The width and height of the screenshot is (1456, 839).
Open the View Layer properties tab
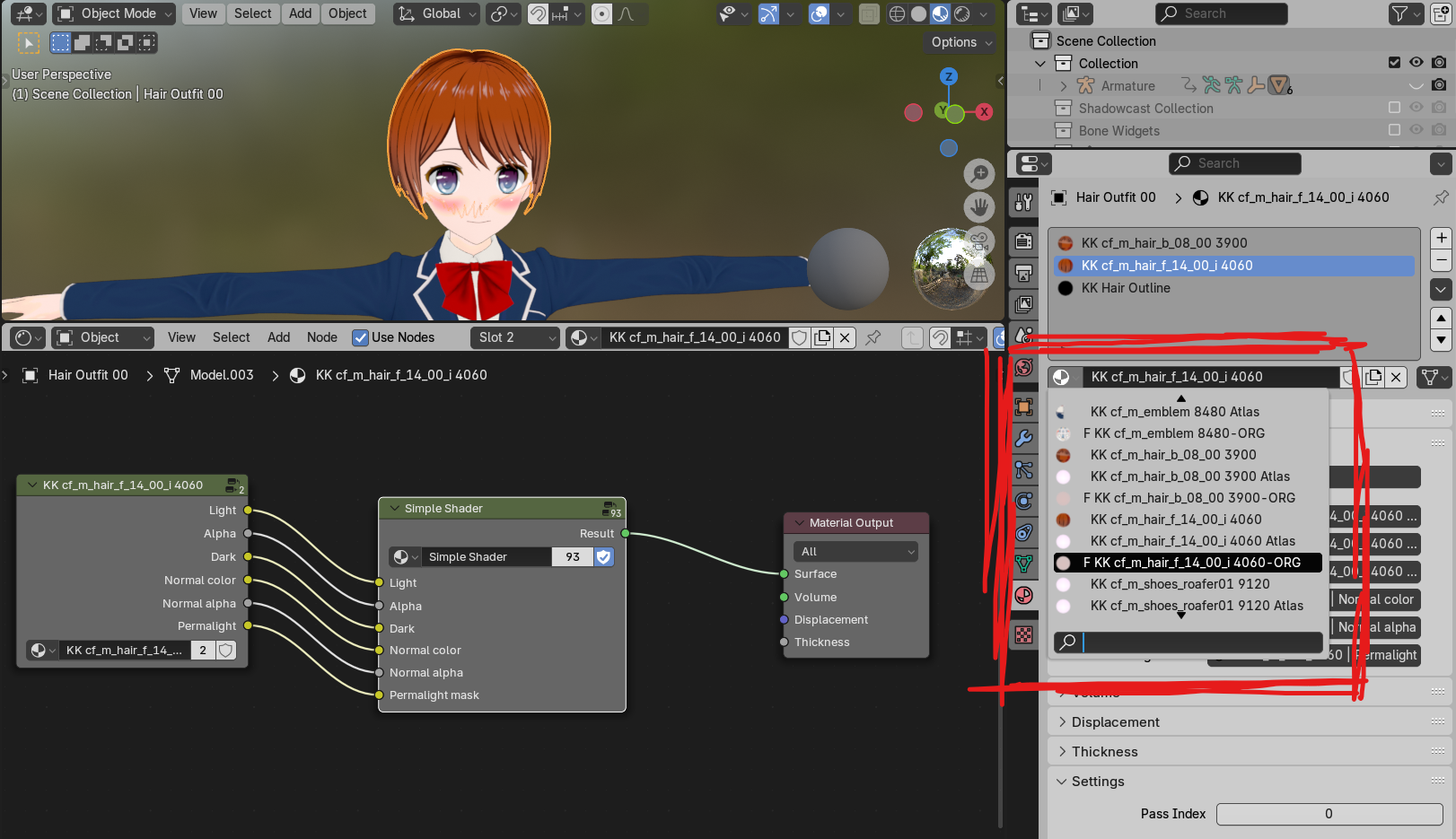click(x=1024, y=303)
